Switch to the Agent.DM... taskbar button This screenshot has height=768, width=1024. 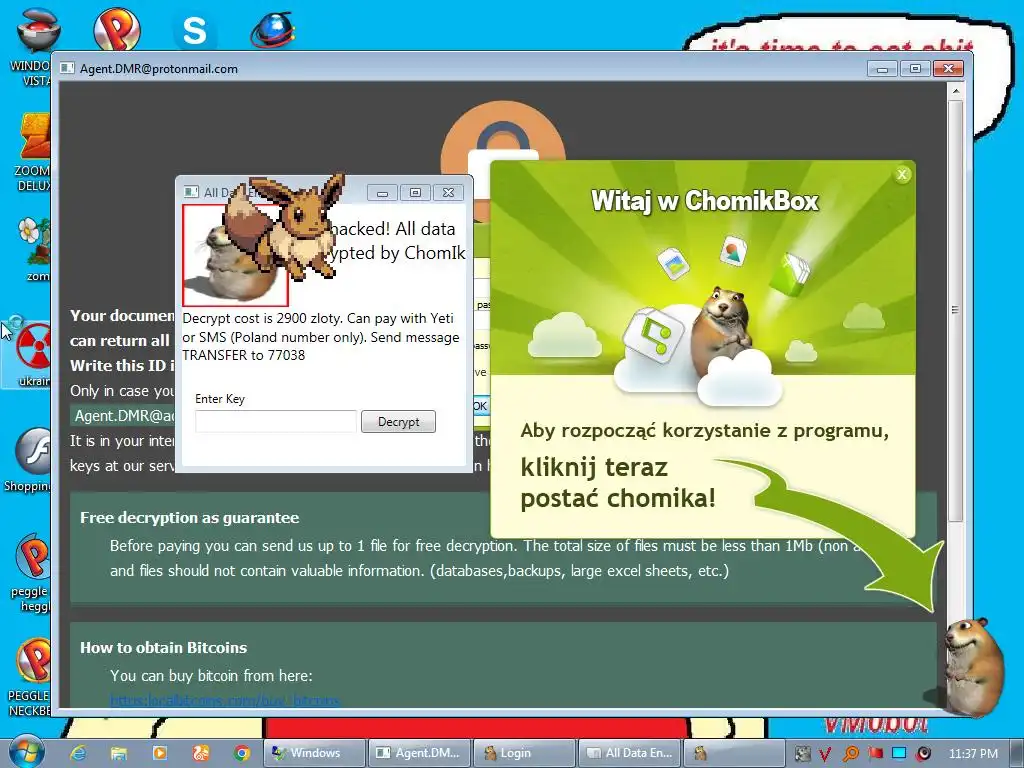[418, 753]
